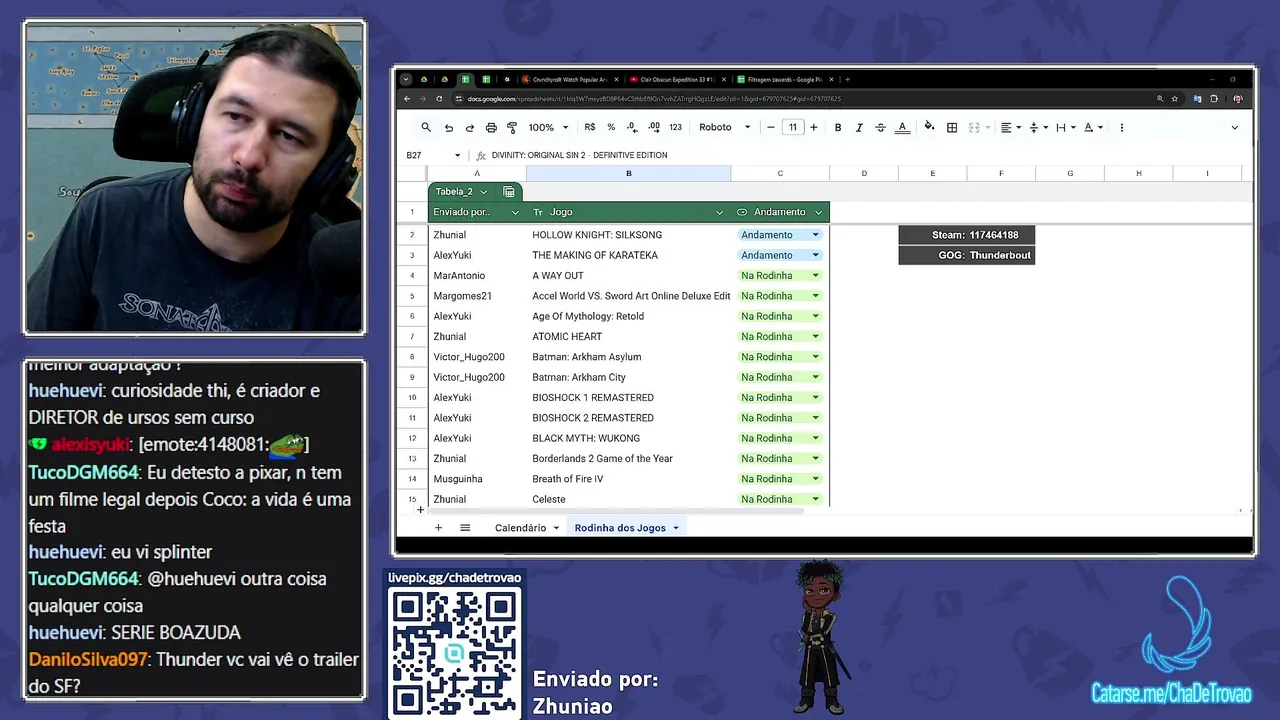Open status dropdown for A WAY OUT
The image size is (1280, 720).
click(x=815, y=275)
